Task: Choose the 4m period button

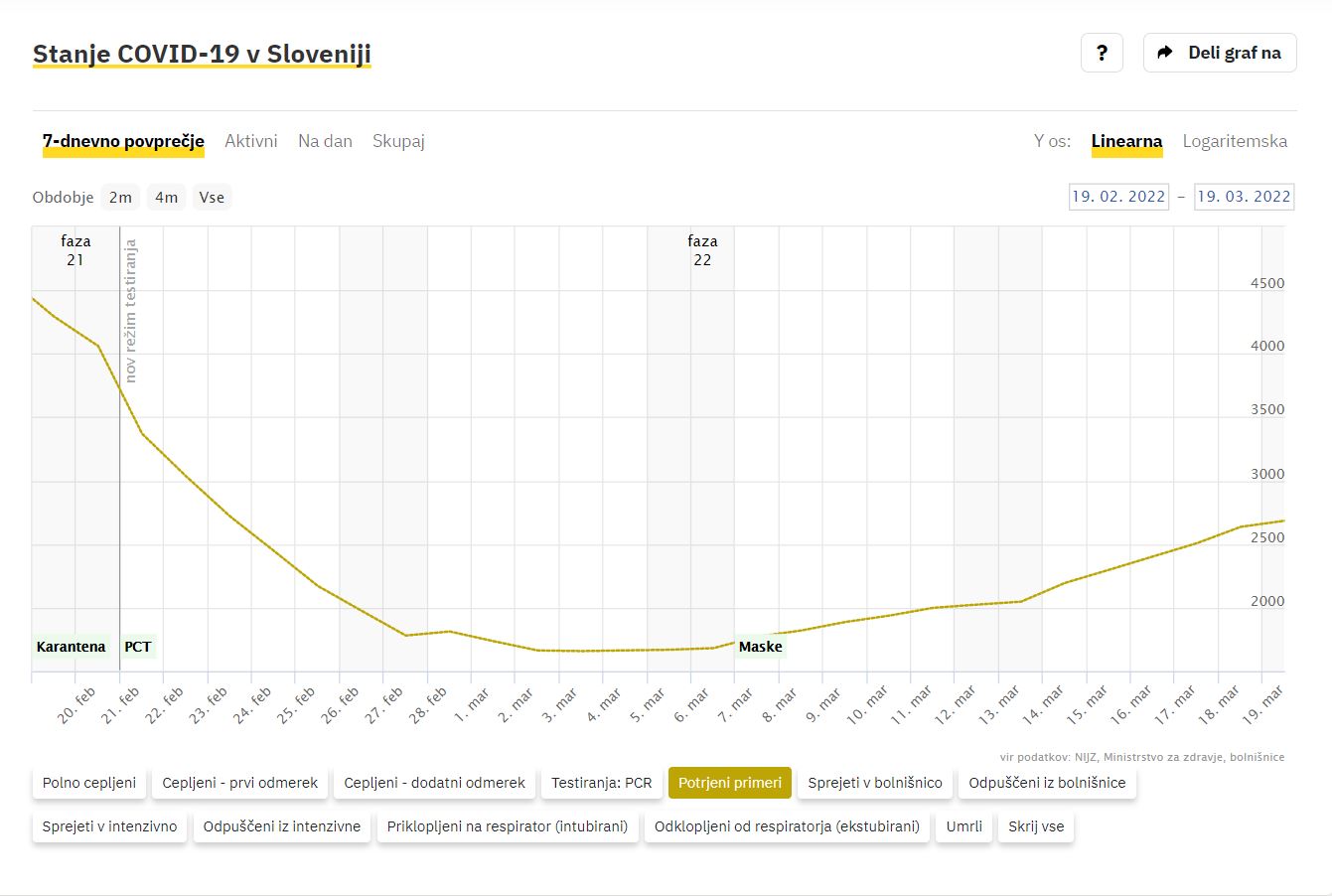Action: click(x=166, y=197)
